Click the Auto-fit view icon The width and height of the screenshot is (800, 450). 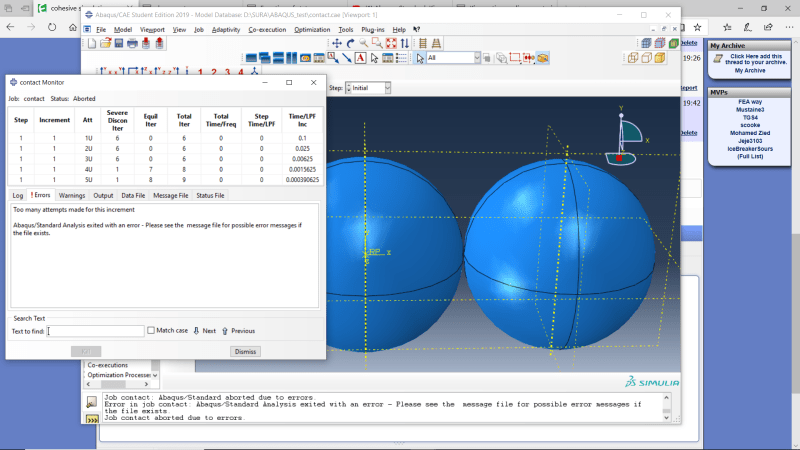[x=391, y=43]
